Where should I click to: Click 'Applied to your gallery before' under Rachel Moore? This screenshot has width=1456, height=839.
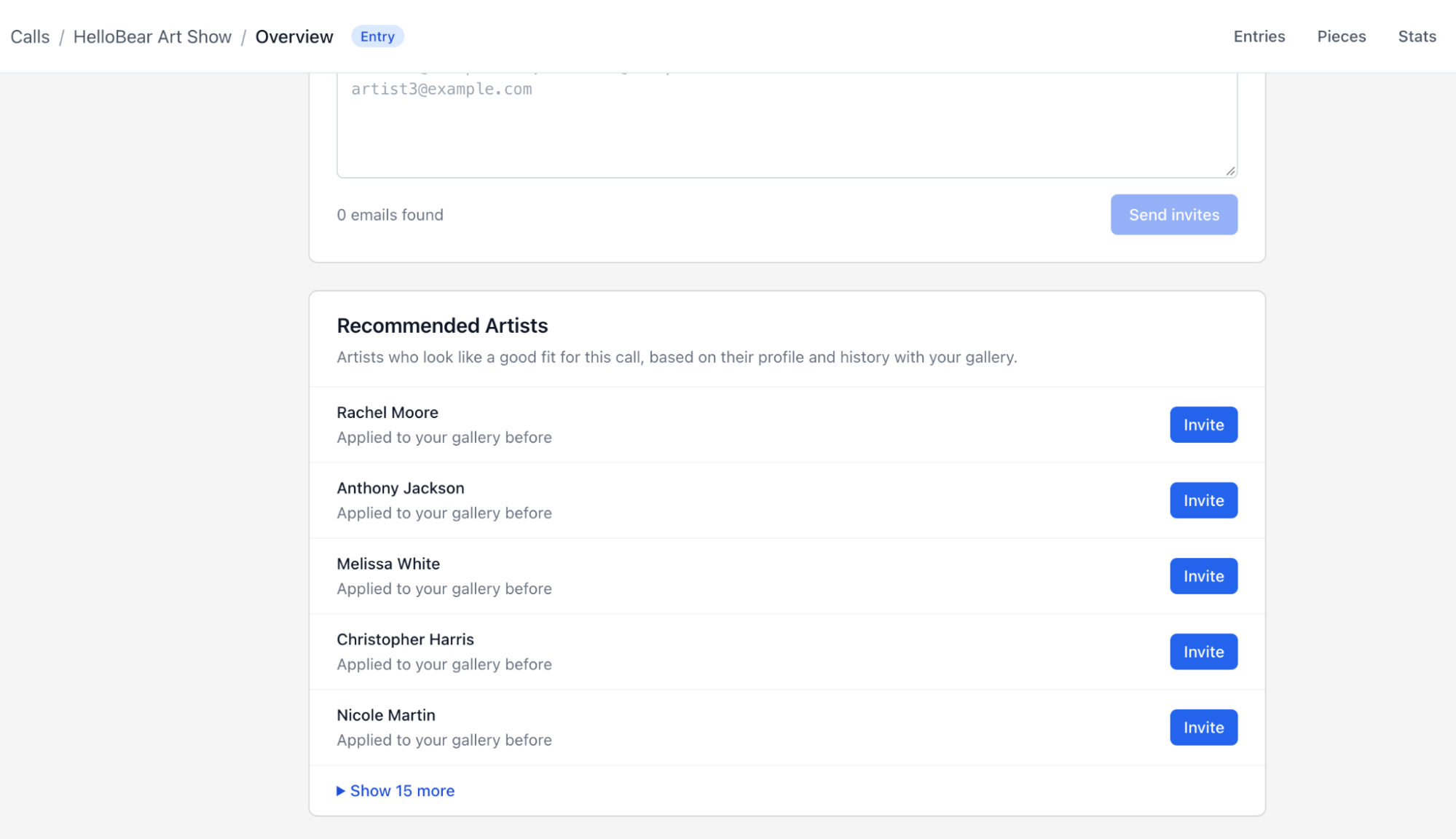tap(444, 438)
